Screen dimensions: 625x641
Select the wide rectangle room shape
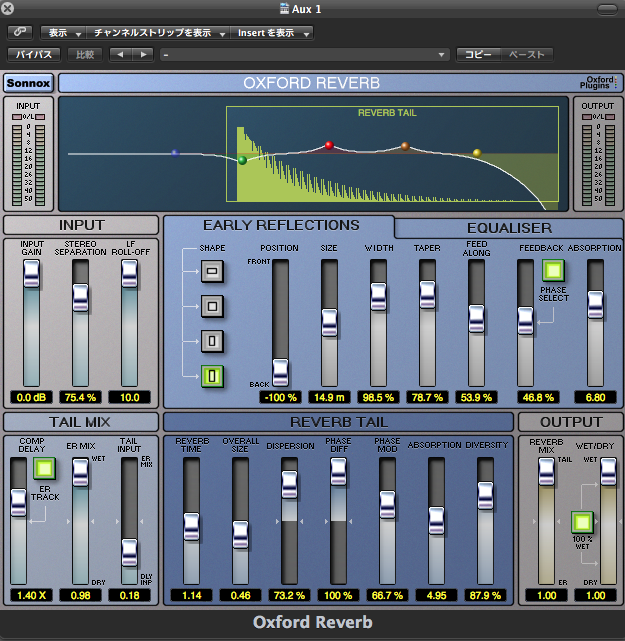click(x=212, y=271)
